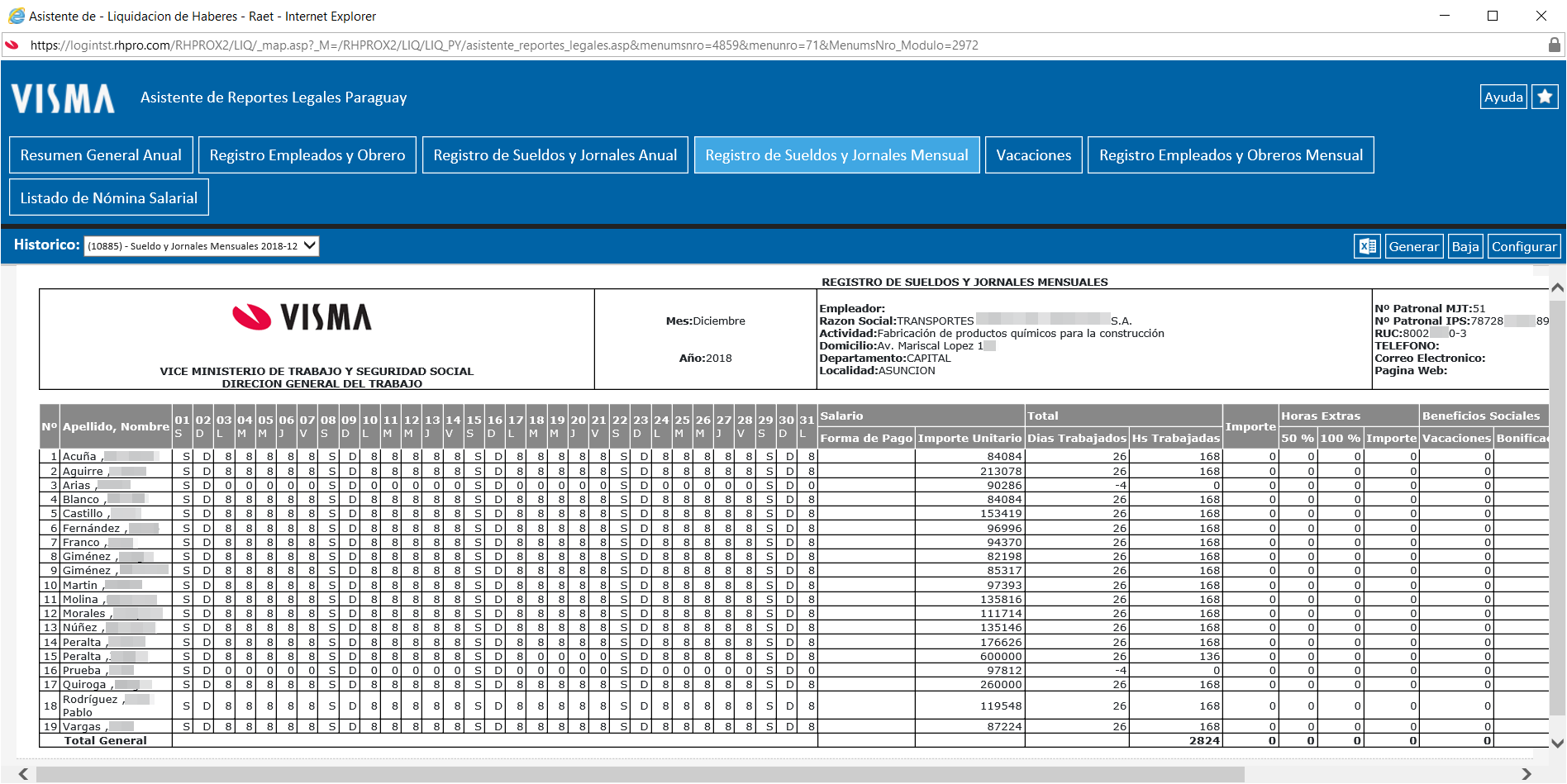Open Registro Empleados y Obreros Mensual tab
The image size is (1567, 784).
(x=1231, y=155)
